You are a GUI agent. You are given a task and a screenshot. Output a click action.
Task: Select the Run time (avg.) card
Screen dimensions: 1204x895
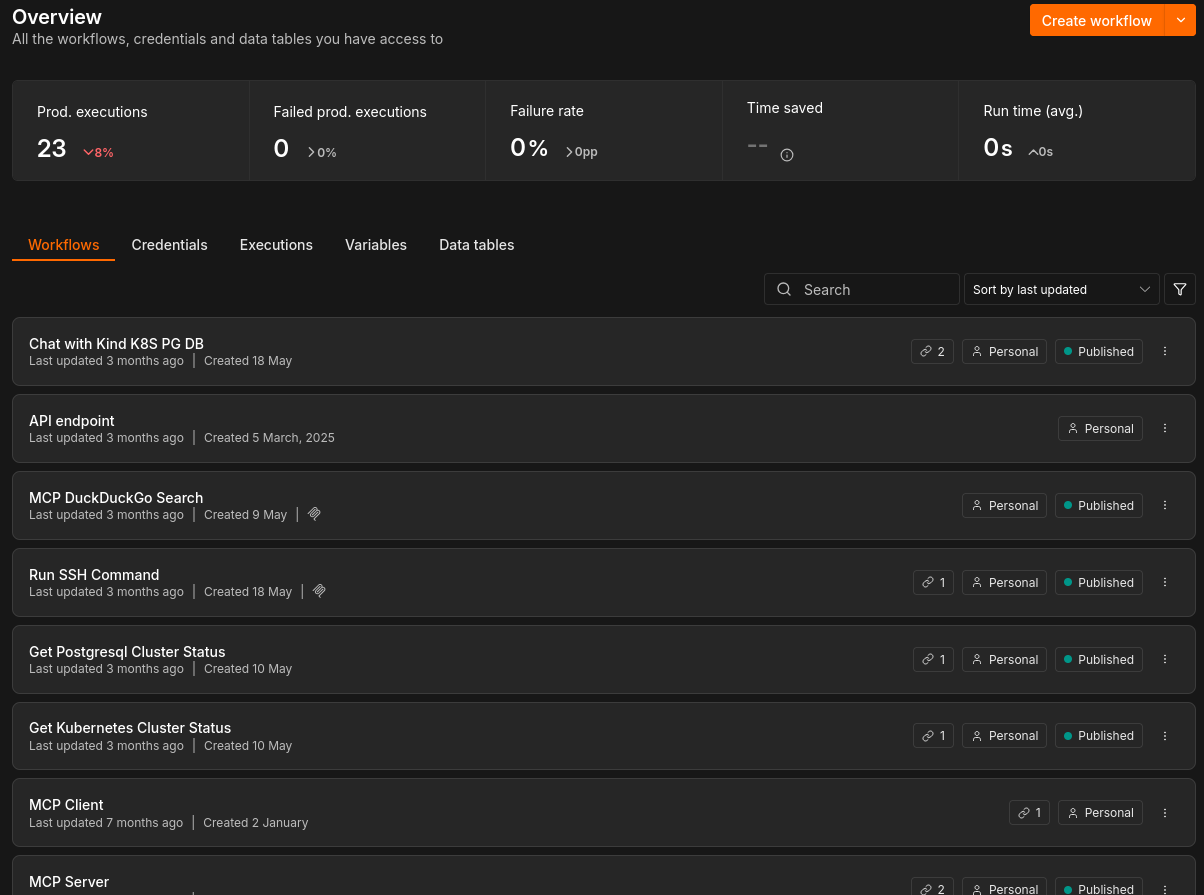tap(1077, 131)
